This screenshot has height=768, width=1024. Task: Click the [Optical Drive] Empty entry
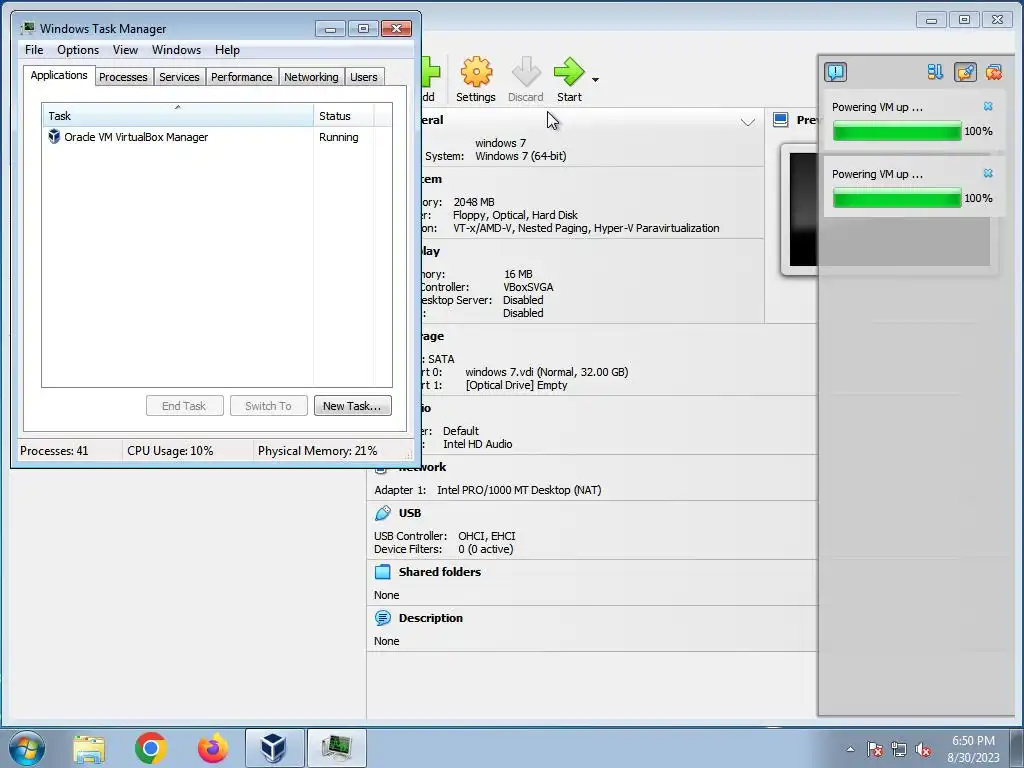[517, 385]
